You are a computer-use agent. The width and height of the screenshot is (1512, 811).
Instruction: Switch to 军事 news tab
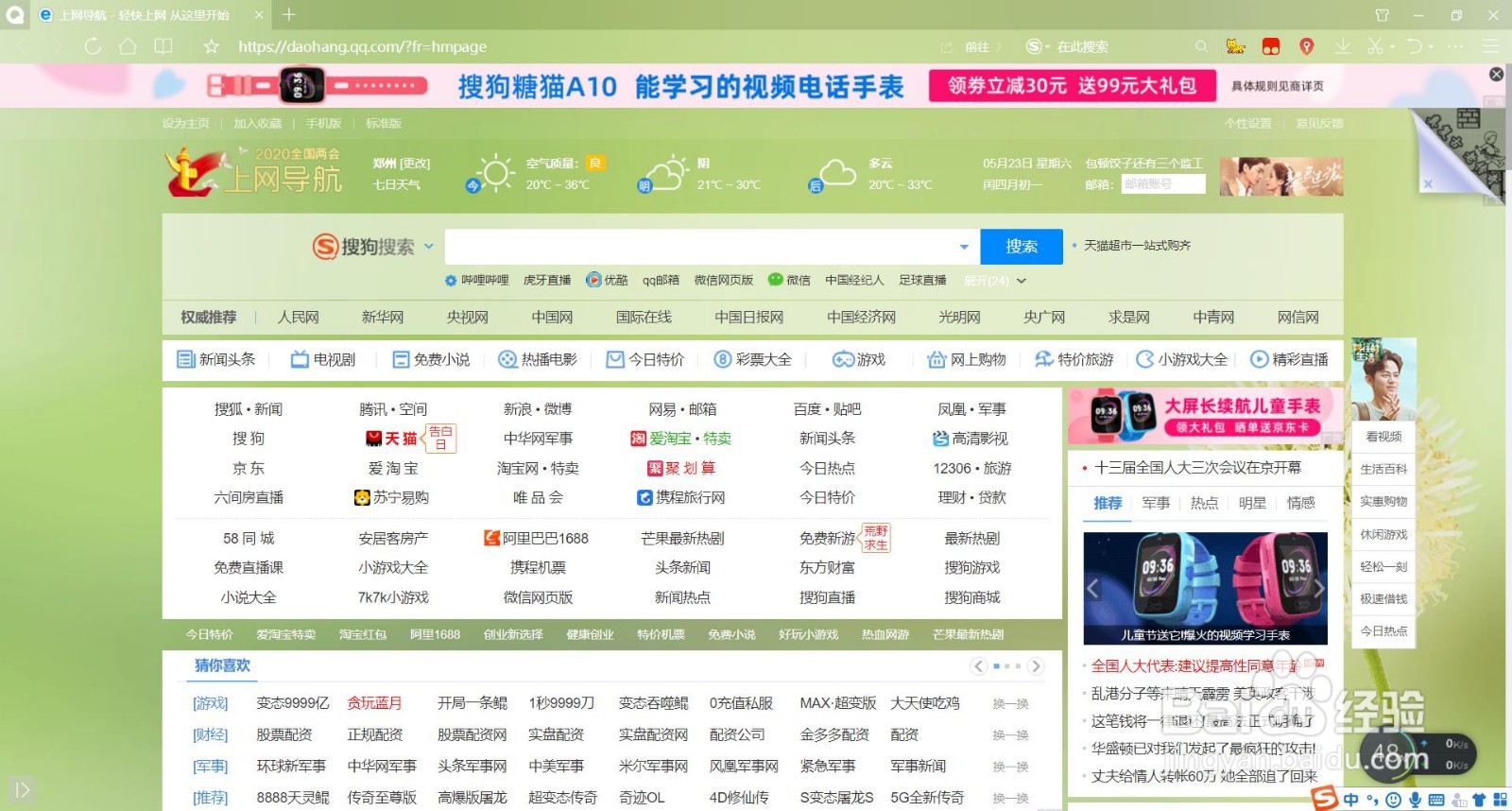[1156, 503]
